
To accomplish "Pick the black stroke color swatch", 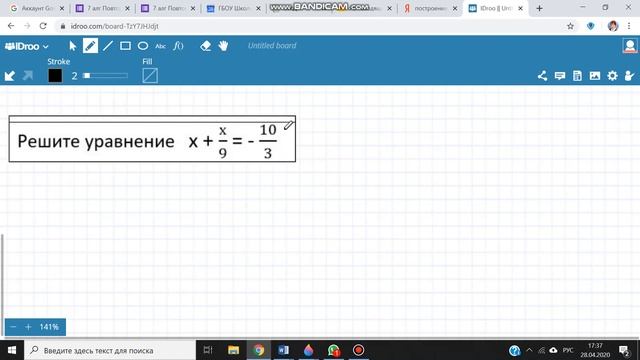I will click(55, 76).
